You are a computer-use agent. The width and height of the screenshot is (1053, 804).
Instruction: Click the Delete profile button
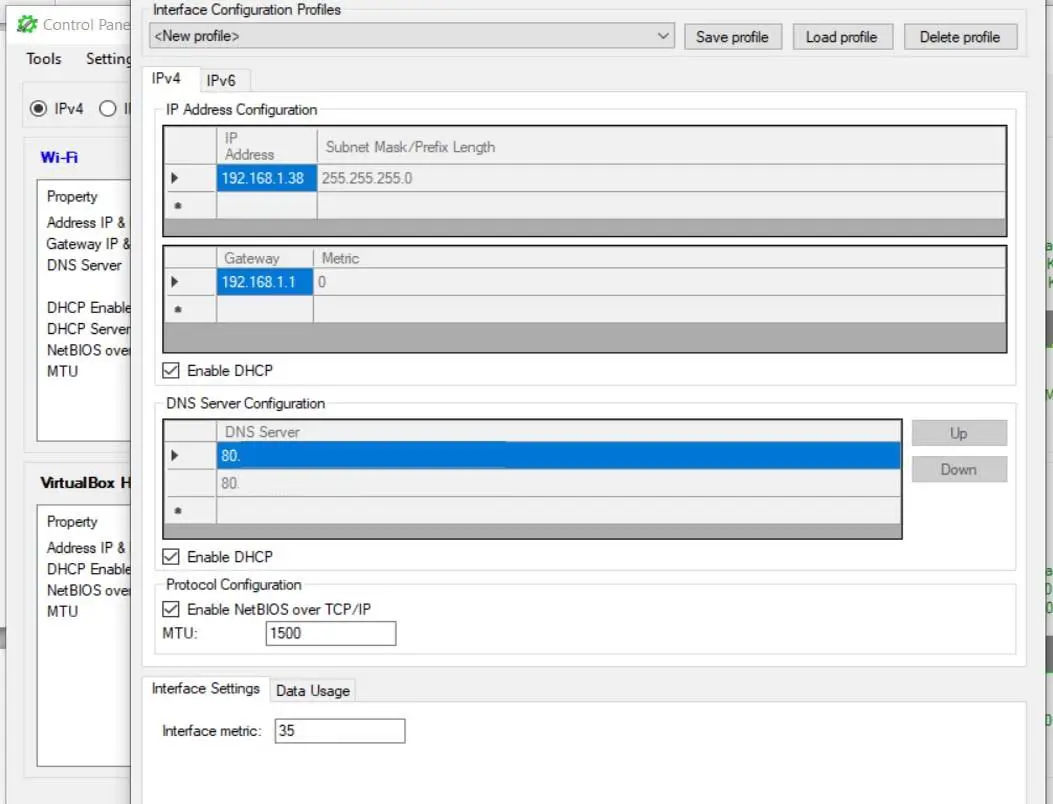(x=960, y=37)
